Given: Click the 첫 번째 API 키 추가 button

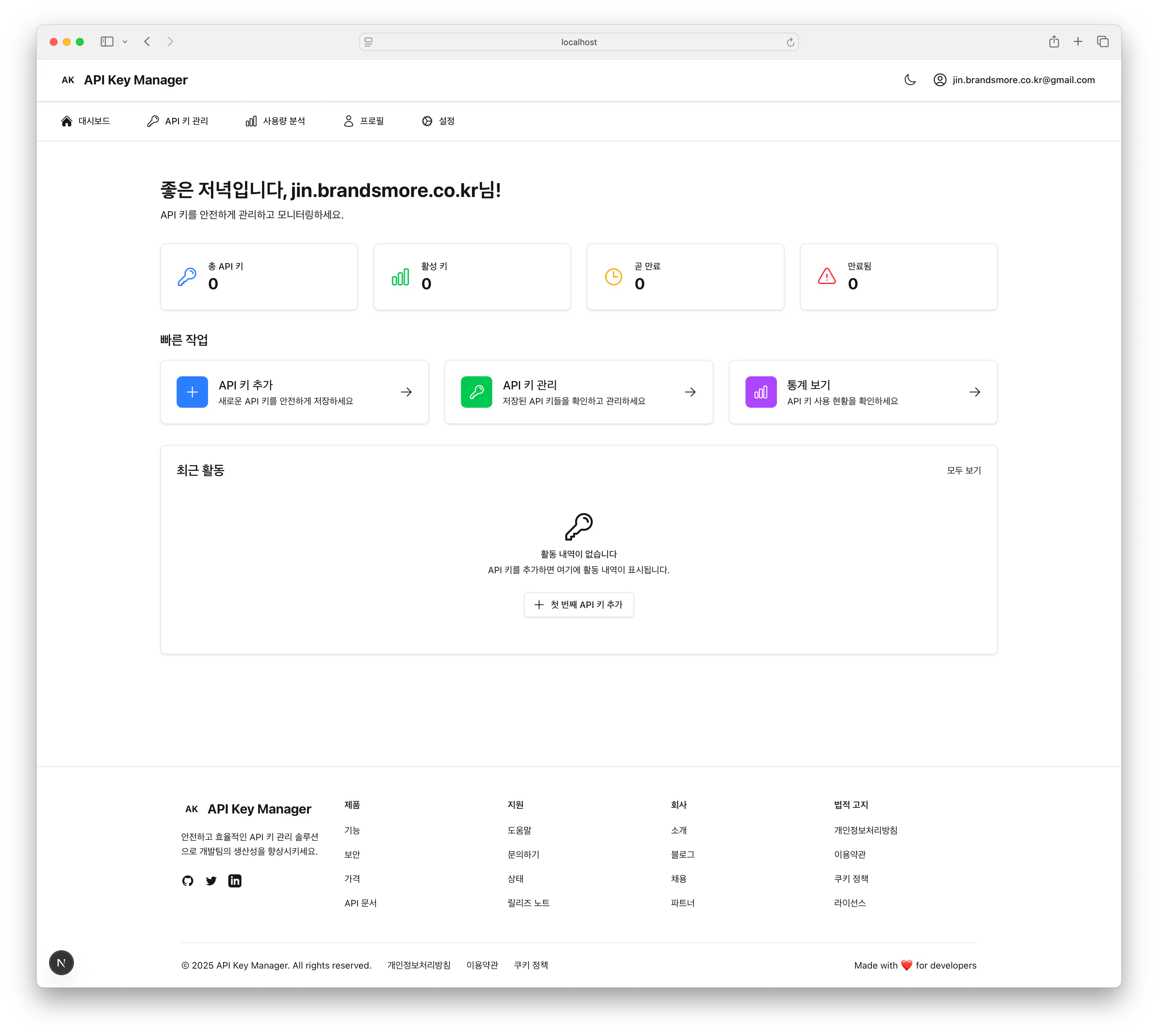Looking at the screenshot, I should 578,604.
